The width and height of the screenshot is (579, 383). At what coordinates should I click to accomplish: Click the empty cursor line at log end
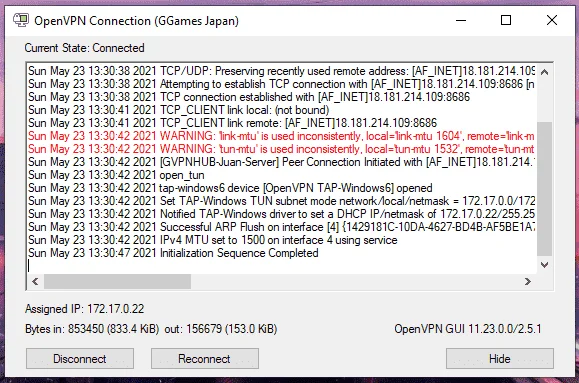[282, 266]
